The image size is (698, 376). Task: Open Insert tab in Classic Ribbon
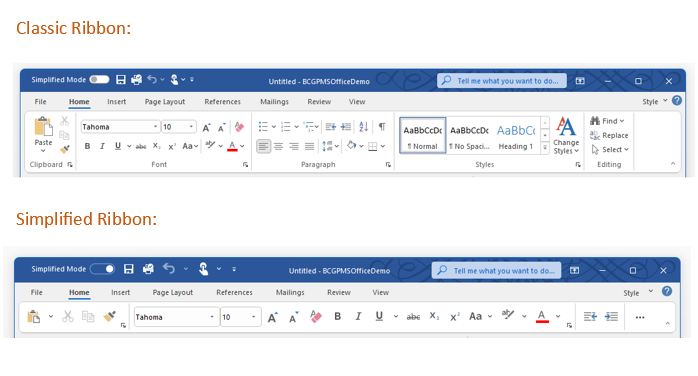coord(117,102)
